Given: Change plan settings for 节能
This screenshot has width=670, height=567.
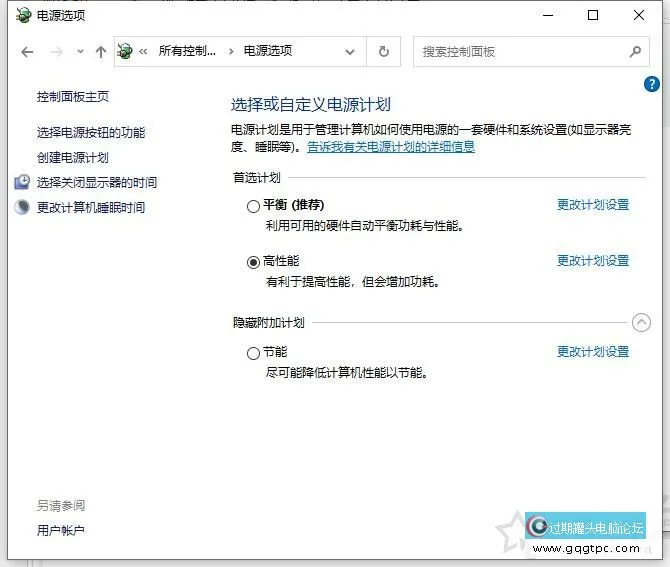Looking at the screenshot, I should [x=593, y=352].
